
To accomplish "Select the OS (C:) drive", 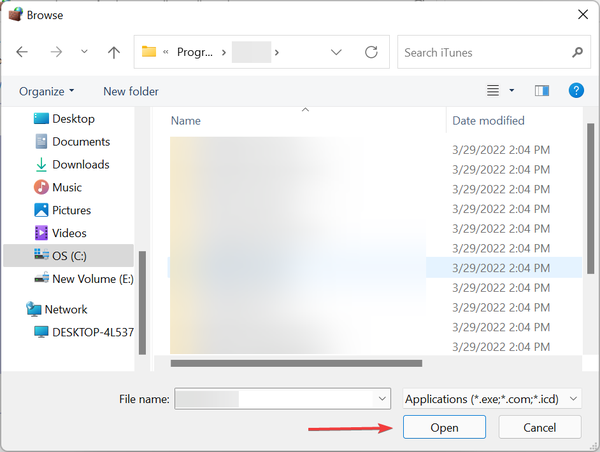I will (68, 256).
